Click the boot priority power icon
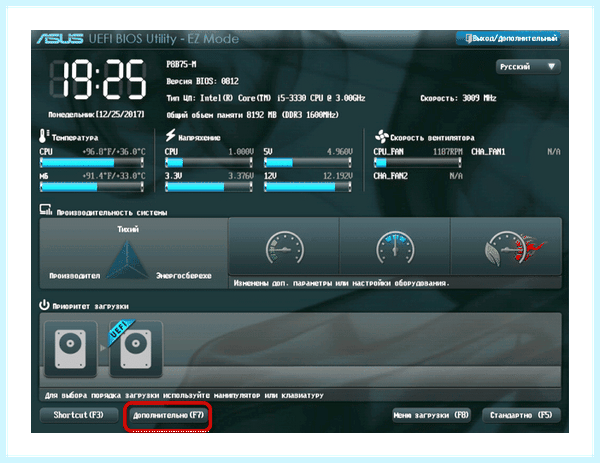This screenshot has height=463, width=600. pyautogui.click(x=44, y=305)
